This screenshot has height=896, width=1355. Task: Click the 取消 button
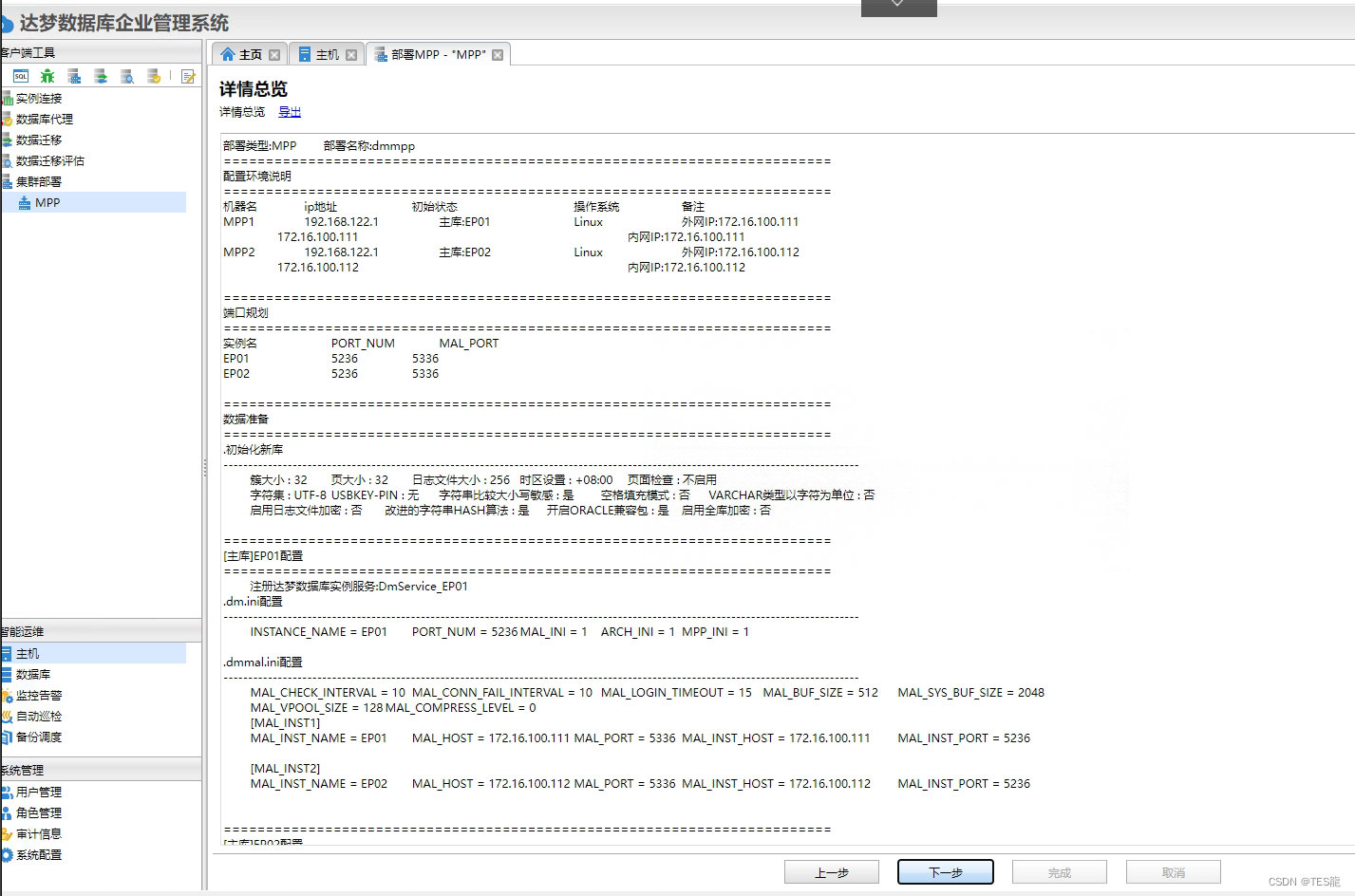tap(1174, 872)
